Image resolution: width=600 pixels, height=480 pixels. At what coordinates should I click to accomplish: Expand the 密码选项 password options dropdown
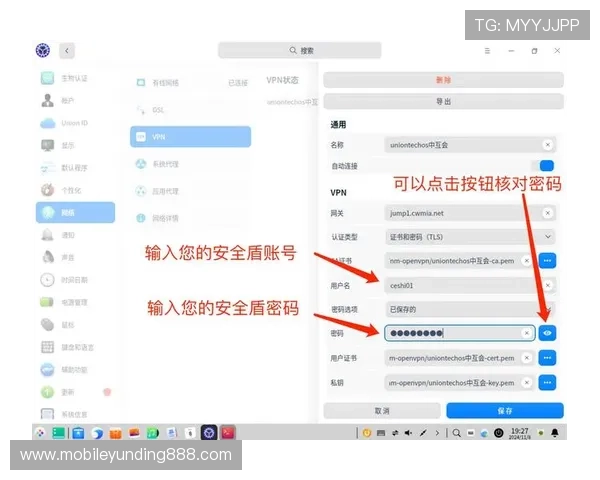coord(469,309)
